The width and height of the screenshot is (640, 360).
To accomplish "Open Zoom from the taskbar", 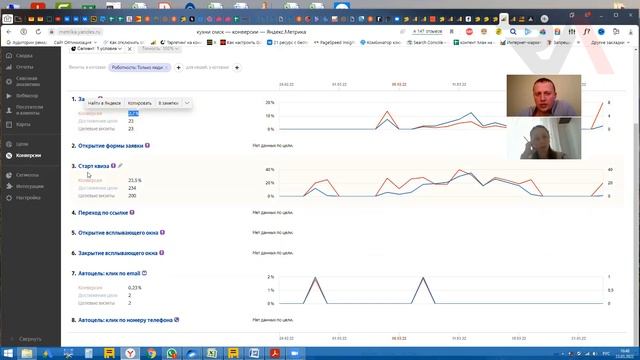I will pos(295,353).
